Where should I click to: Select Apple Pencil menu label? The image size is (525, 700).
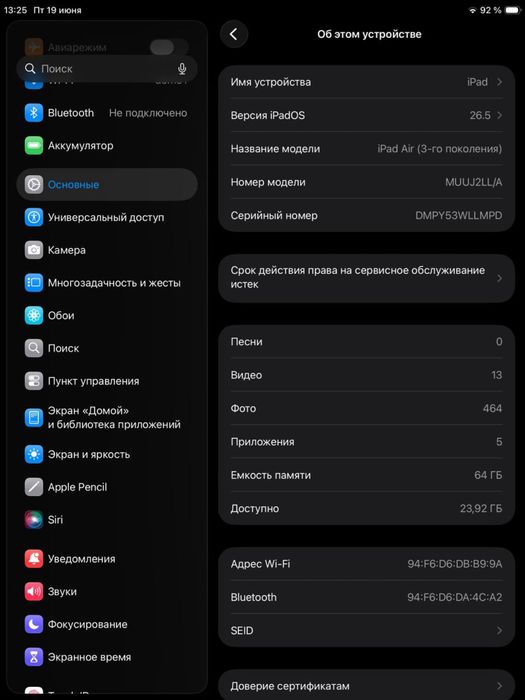pos(78,487)
